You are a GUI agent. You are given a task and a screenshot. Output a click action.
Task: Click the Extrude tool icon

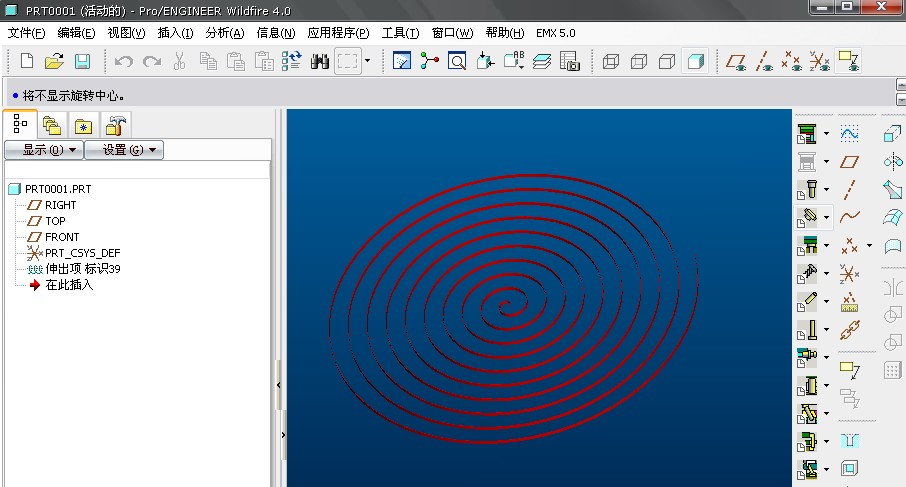click(892, 134)
